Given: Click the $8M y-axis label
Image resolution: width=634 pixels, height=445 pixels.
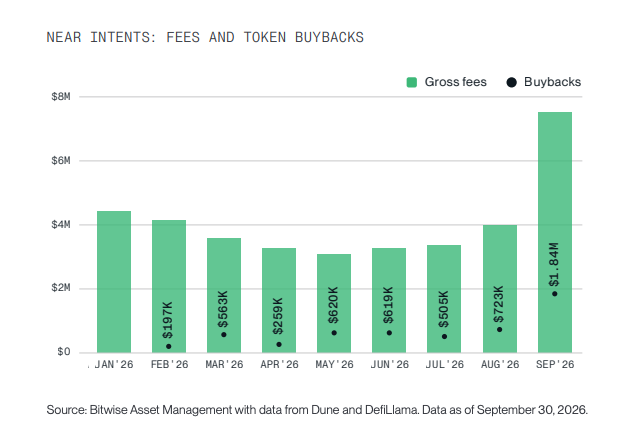Looking at the screenshot, I should tap(61, 97).
